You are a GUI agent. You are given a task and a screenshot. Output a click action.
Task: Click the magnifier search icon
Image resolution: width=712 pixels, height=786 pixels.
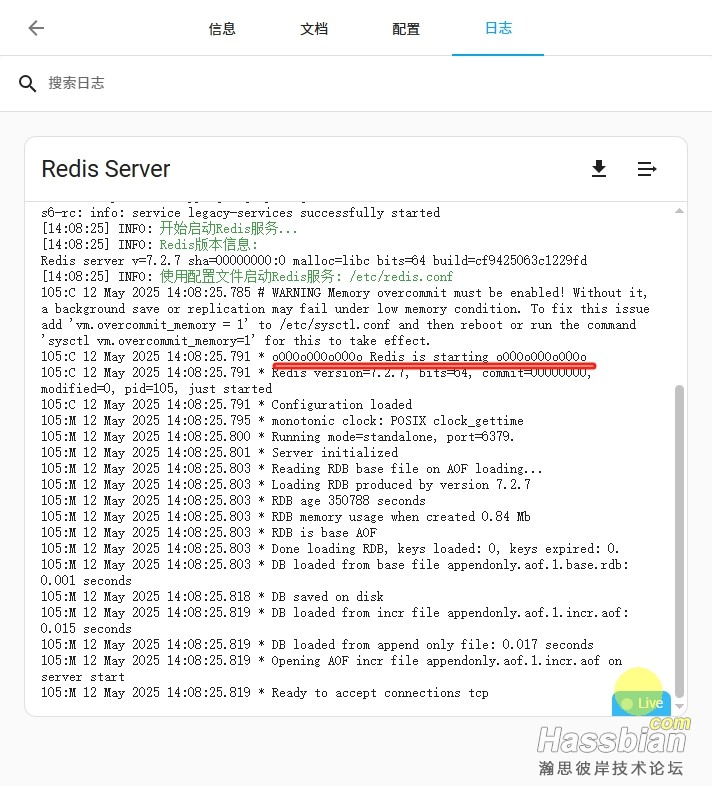tap(28, 83)
